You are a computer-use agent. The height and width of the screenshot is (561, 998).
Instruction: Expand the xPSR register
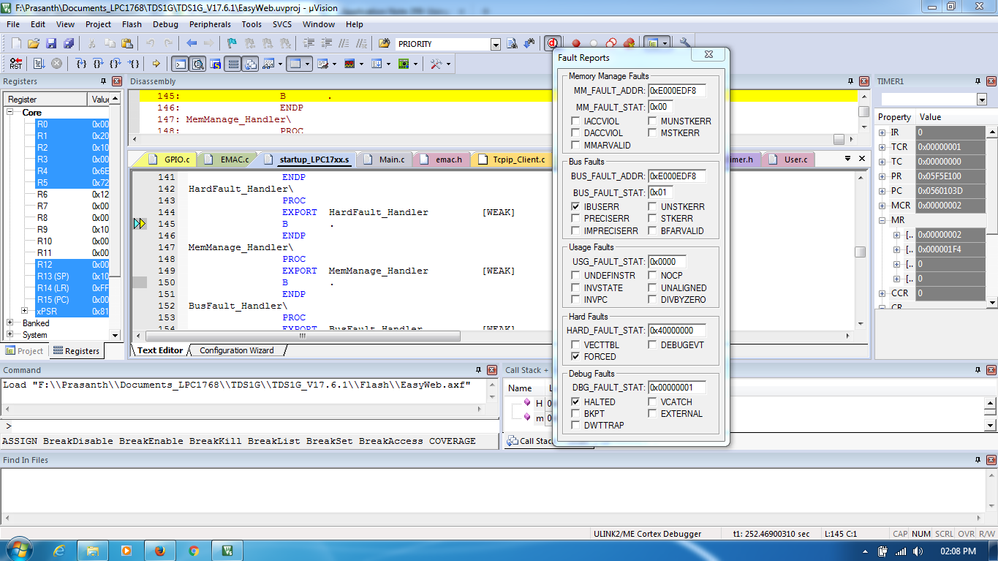tap(24, 311)
